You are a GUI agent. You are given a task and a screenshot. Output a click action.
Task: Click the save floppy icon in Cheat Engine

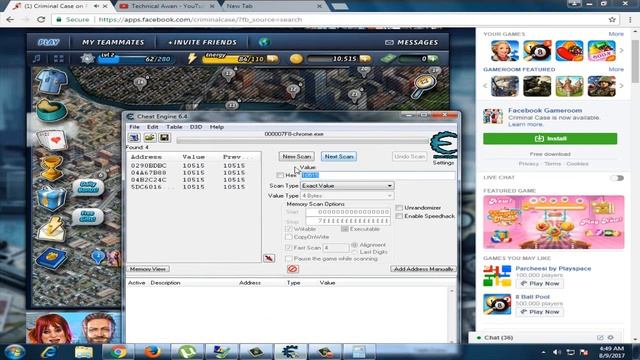pos(164,138)
